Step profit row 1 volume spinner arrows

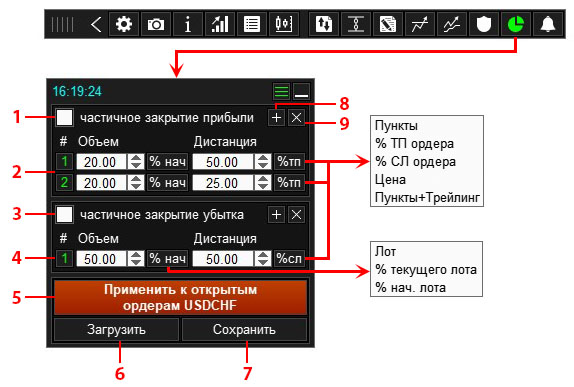pos(136,161)
